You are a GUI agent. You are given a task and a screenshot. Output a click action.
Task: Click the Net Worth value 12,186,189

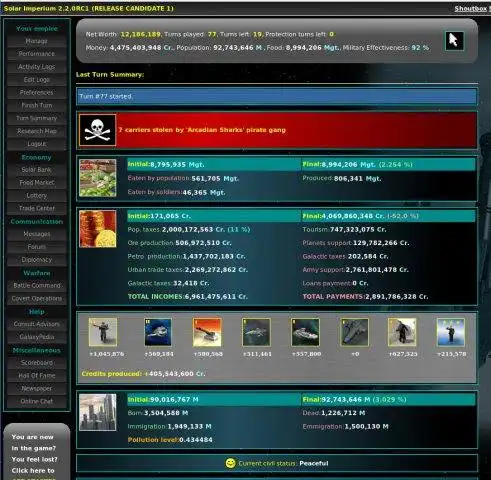[140, 34]
